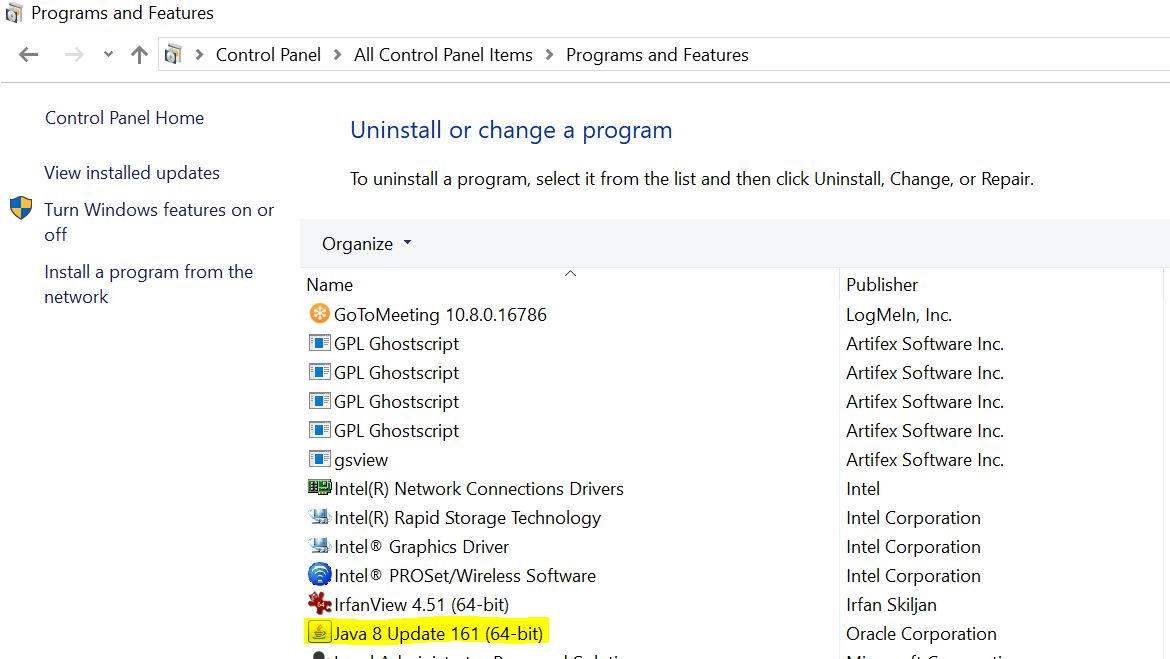This screenshot has width=1170, height=659.
Task: Open View installed updates link
Action: pos(132,173)
